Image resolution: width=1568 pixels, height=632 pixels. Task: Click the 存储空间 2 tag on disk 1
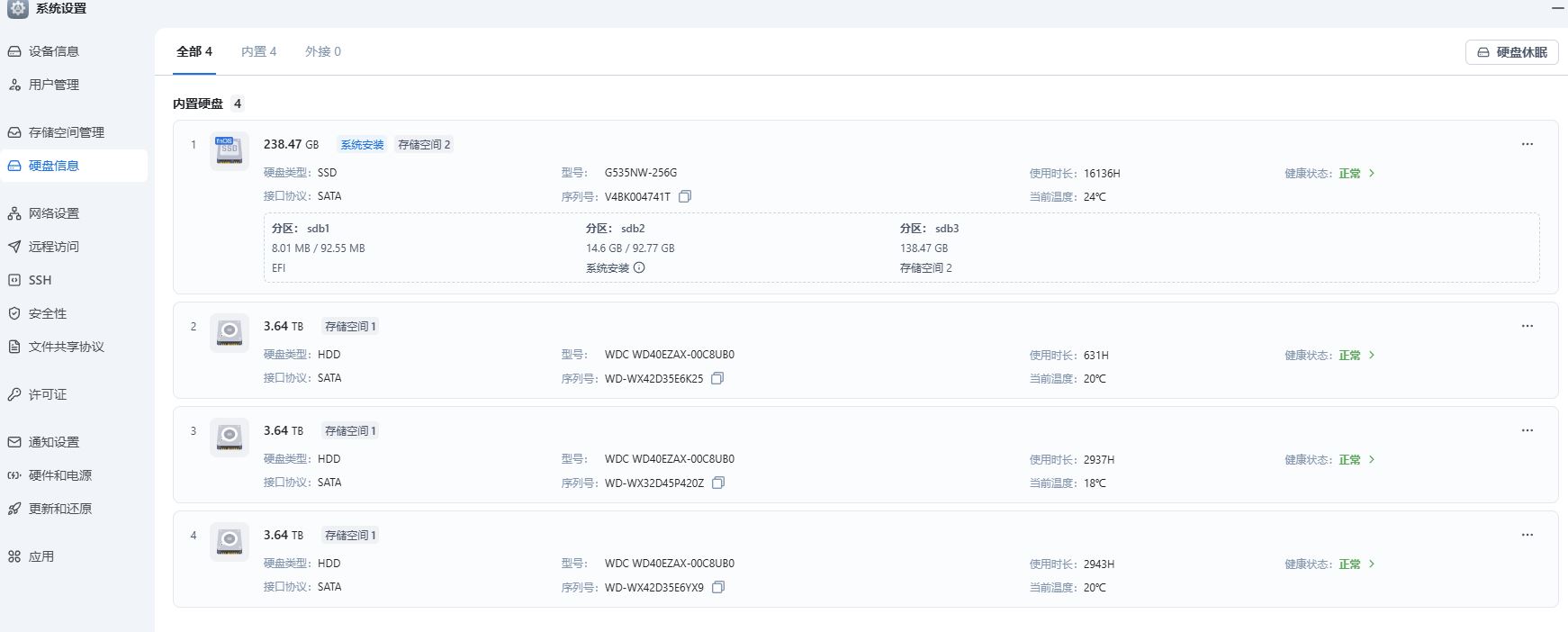click(x=424, y=145)
